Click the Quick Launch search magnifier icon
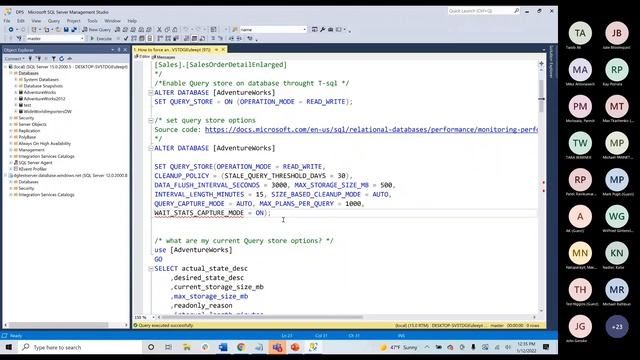This screenshot has width=640, height=360. [516, 11]
